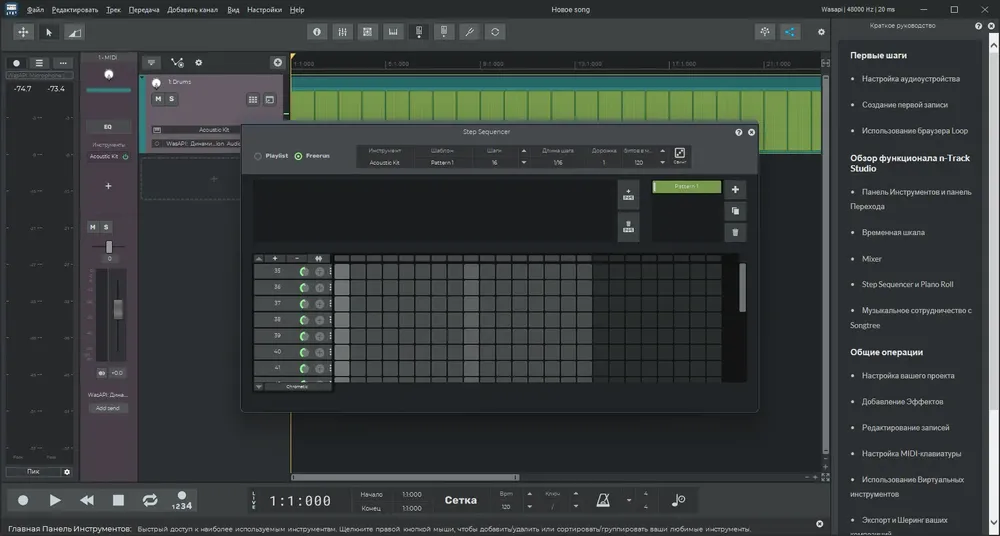Open the Настройка аудиоустройства guide link
This screenshot has width=1000, height=536.
tap(910, 78)
